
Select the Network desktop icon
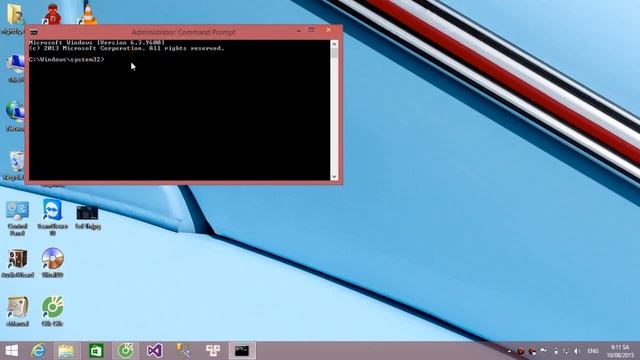16,114
